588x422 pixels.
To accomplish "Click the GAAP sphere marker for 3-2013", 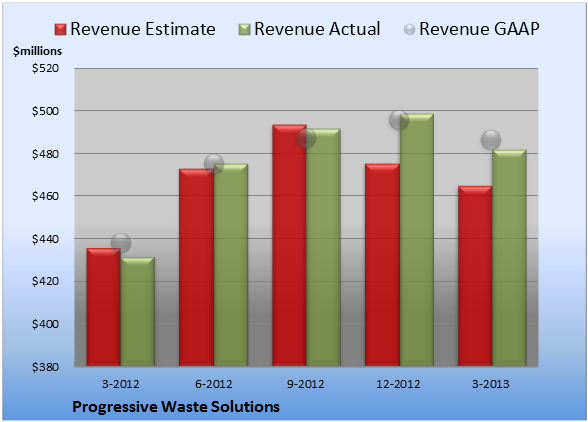I will pyautogui.click(x=491, y=140).
